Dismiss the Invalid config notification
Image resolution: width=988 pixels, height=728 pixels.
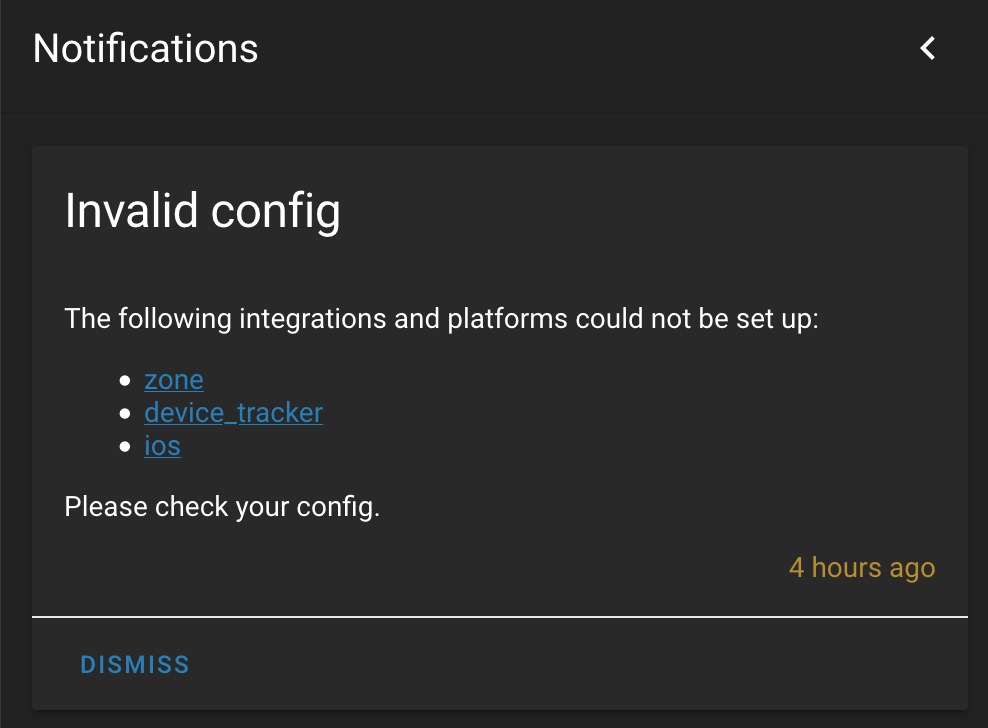point(135,665)
